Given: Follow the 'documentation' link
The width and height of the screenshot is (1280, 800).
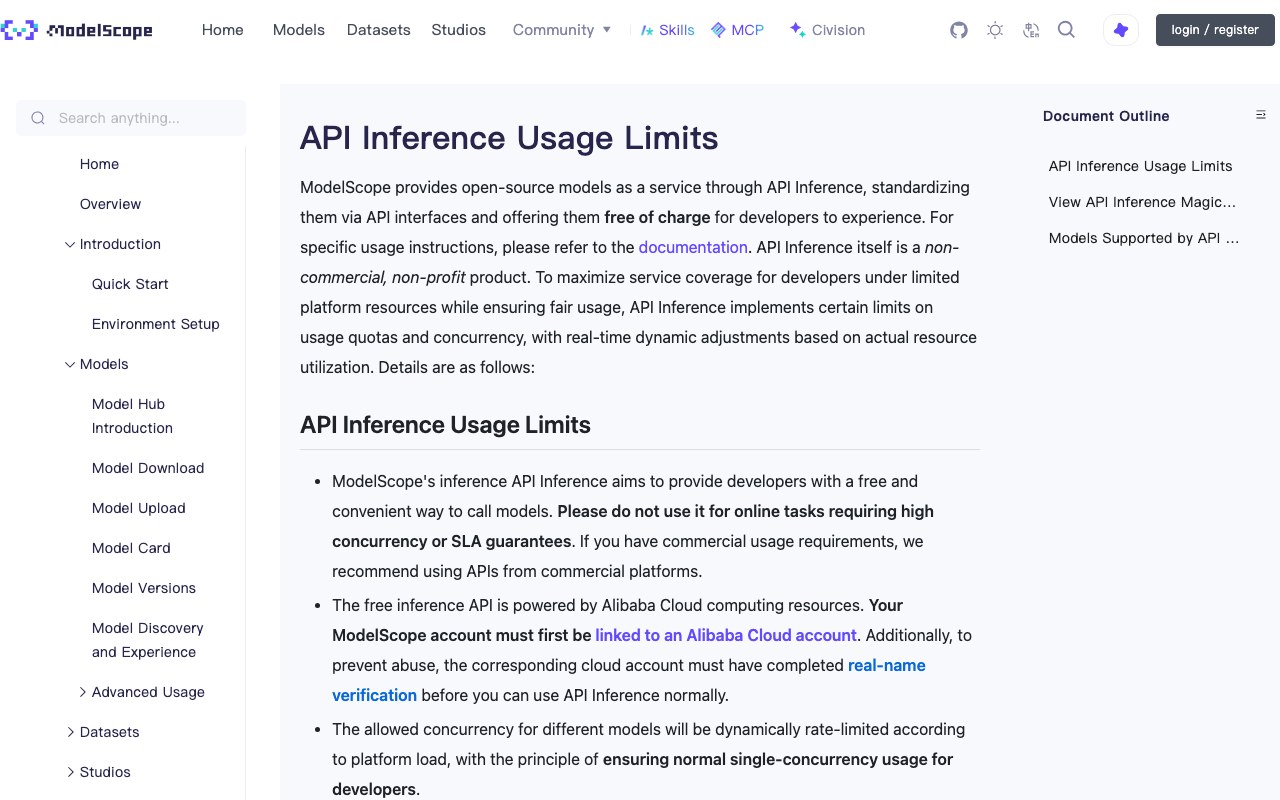Looking at the screenshot, I should click(693, 247).
